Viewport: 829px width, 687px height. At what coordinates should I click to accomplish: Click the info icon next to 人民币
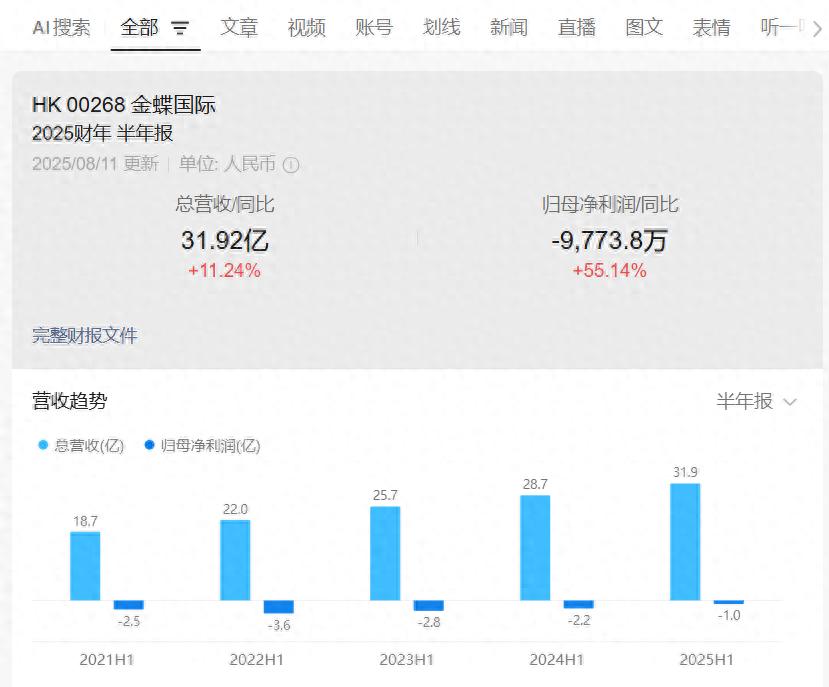click(291, 165)
